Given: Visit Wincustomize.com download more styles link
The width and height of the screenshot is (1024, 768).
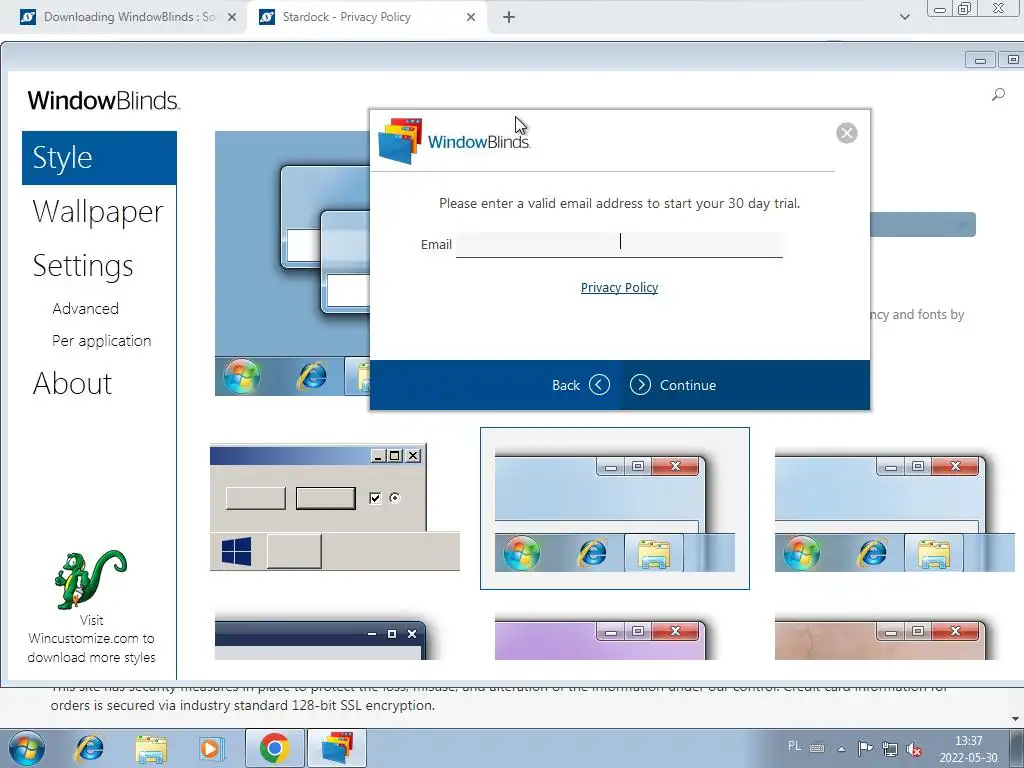Looking at the screenshot, I should [91, 639].
